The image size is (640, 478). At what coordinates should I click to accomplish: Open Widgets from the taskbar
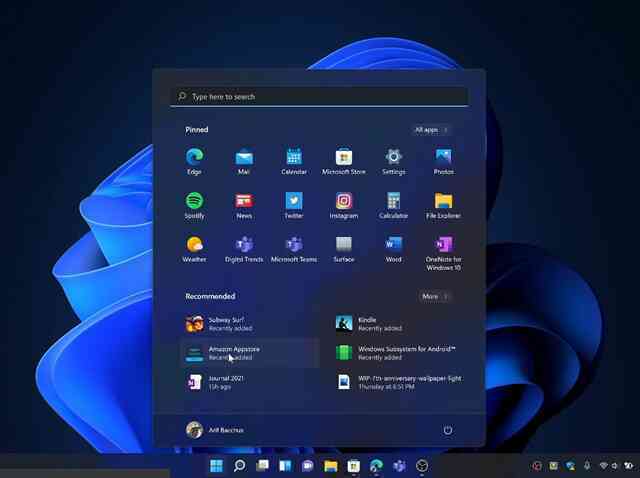pyautogui.click(x=285, y=466)
